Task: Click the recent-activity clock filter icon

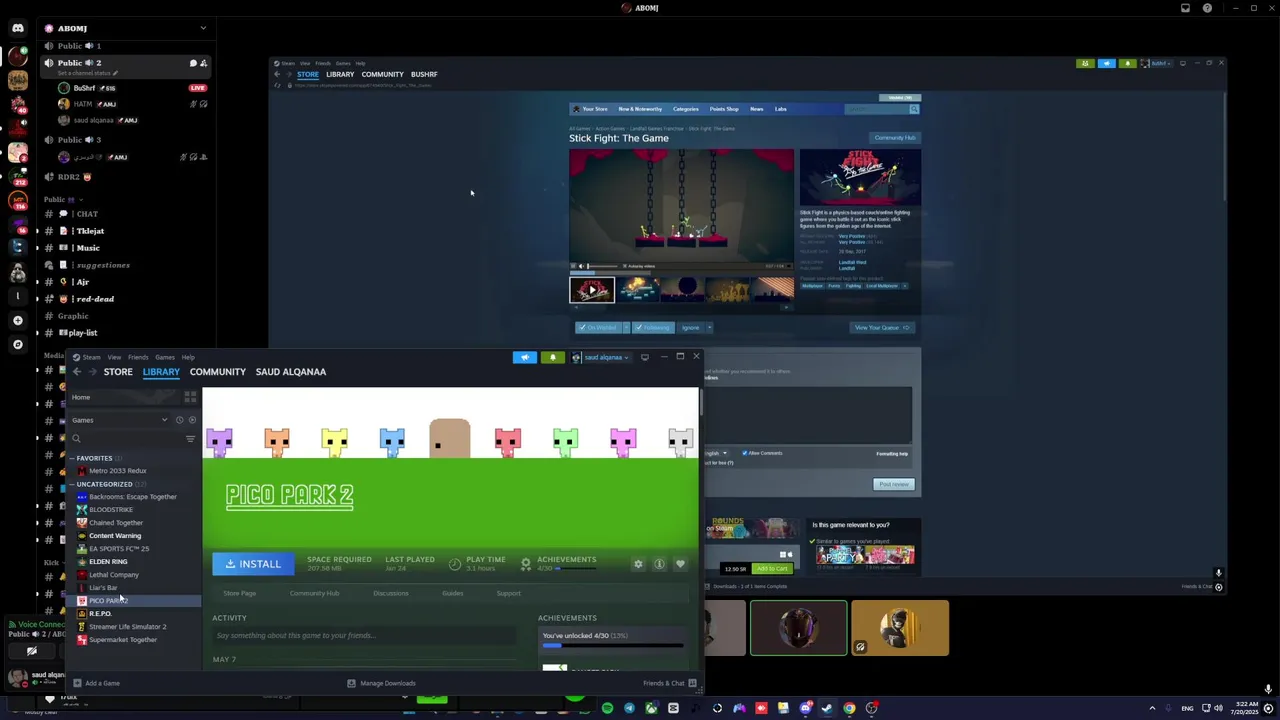Action: 180,420
